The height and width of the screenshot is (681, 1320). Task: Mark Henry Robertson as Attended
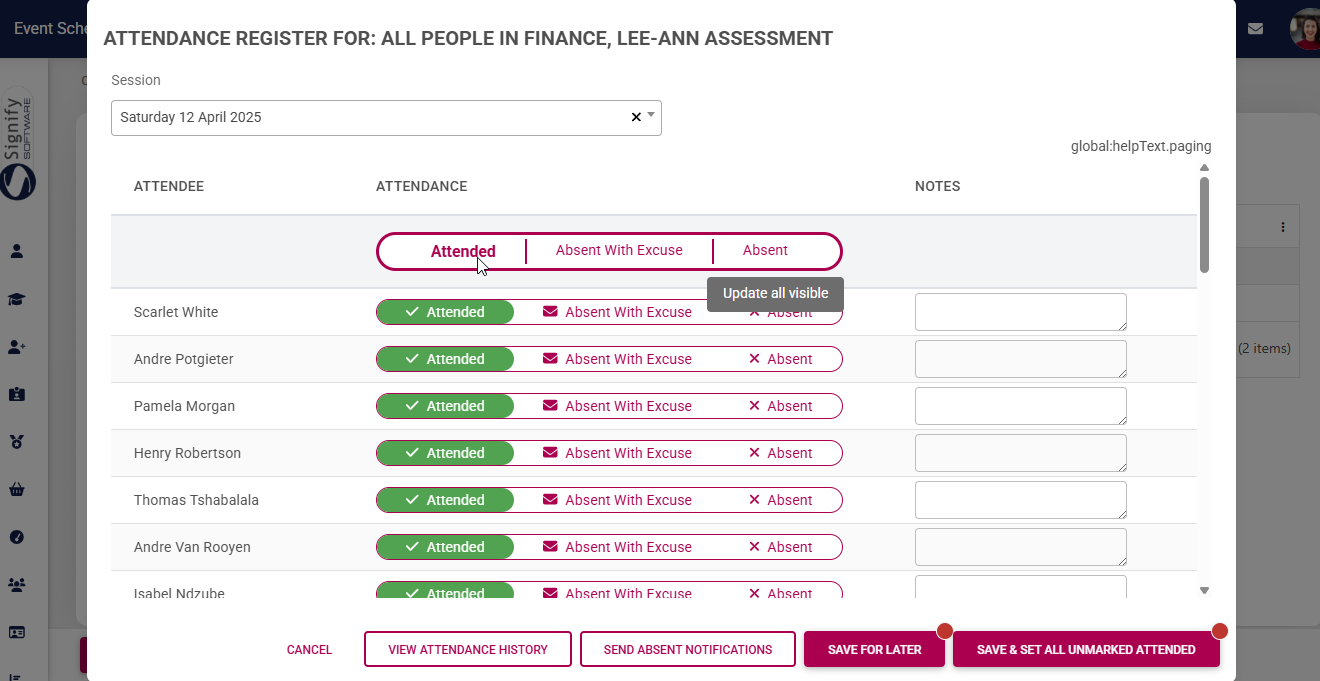click(x=445, y=453)
